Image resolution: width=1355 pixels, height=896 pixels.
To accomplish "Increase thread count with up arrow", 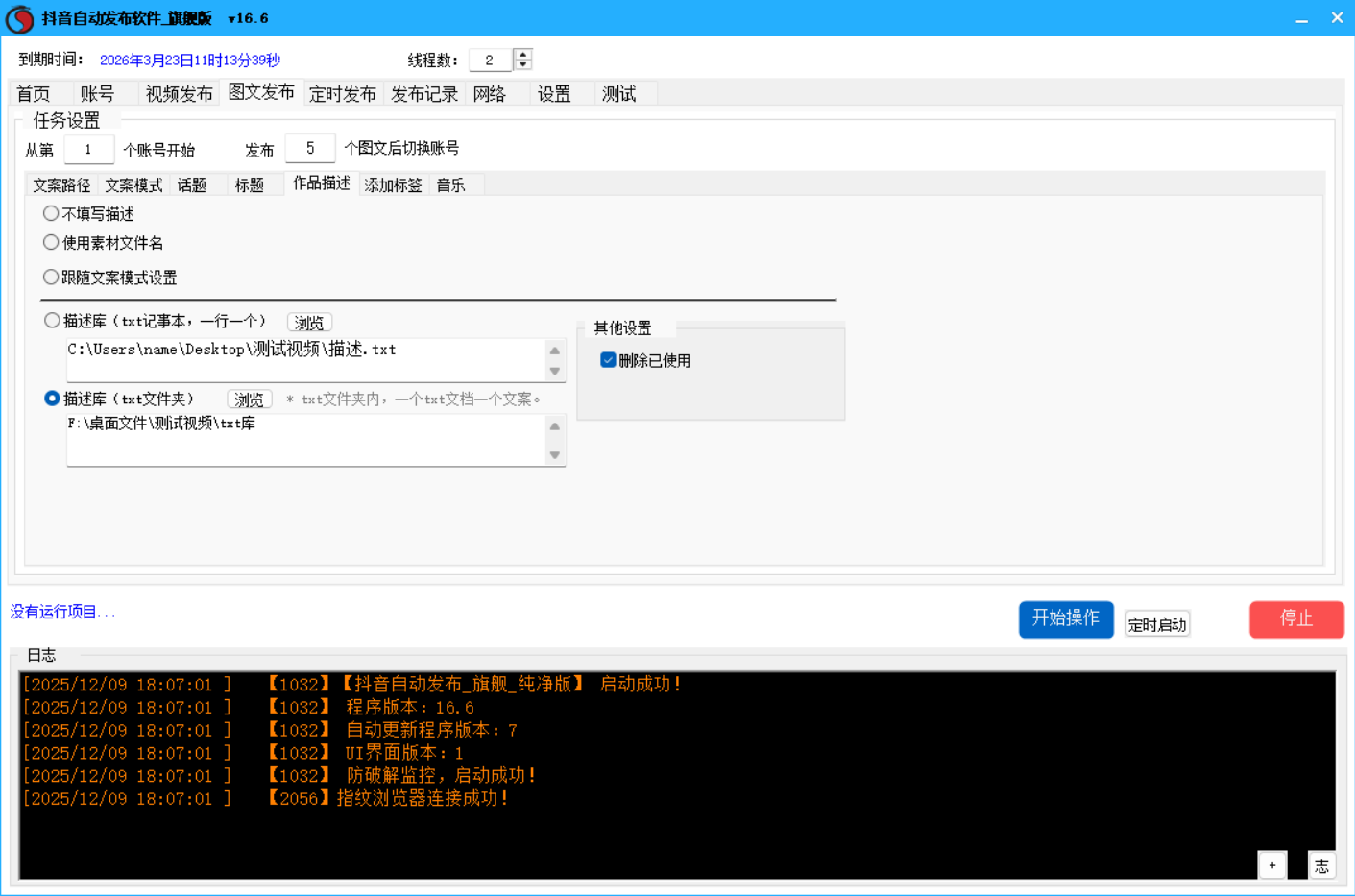I will point(522,55).
